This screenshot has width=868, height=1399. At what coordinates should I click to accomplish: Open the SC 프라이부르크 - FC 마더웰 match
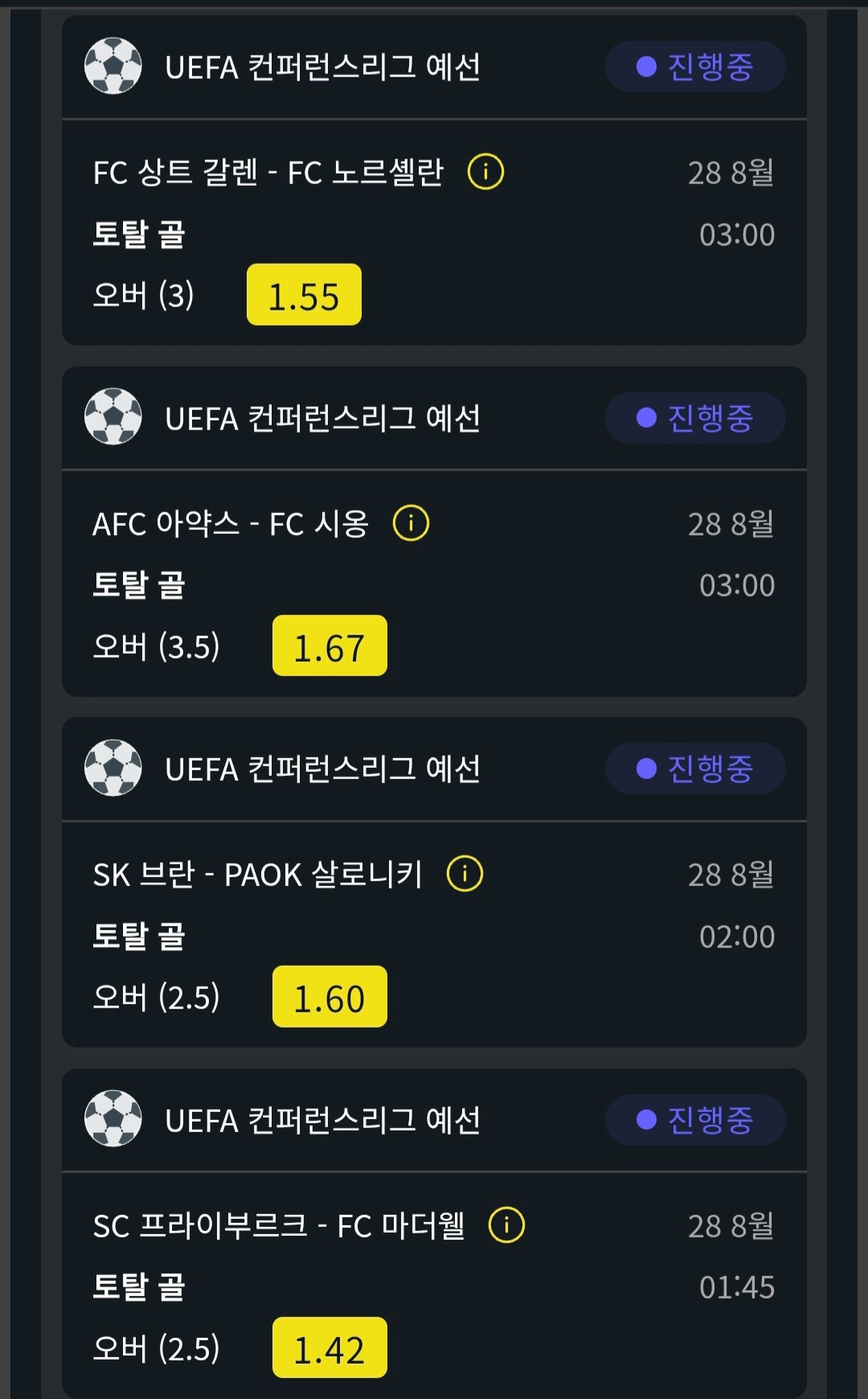tap(279, 1225)
